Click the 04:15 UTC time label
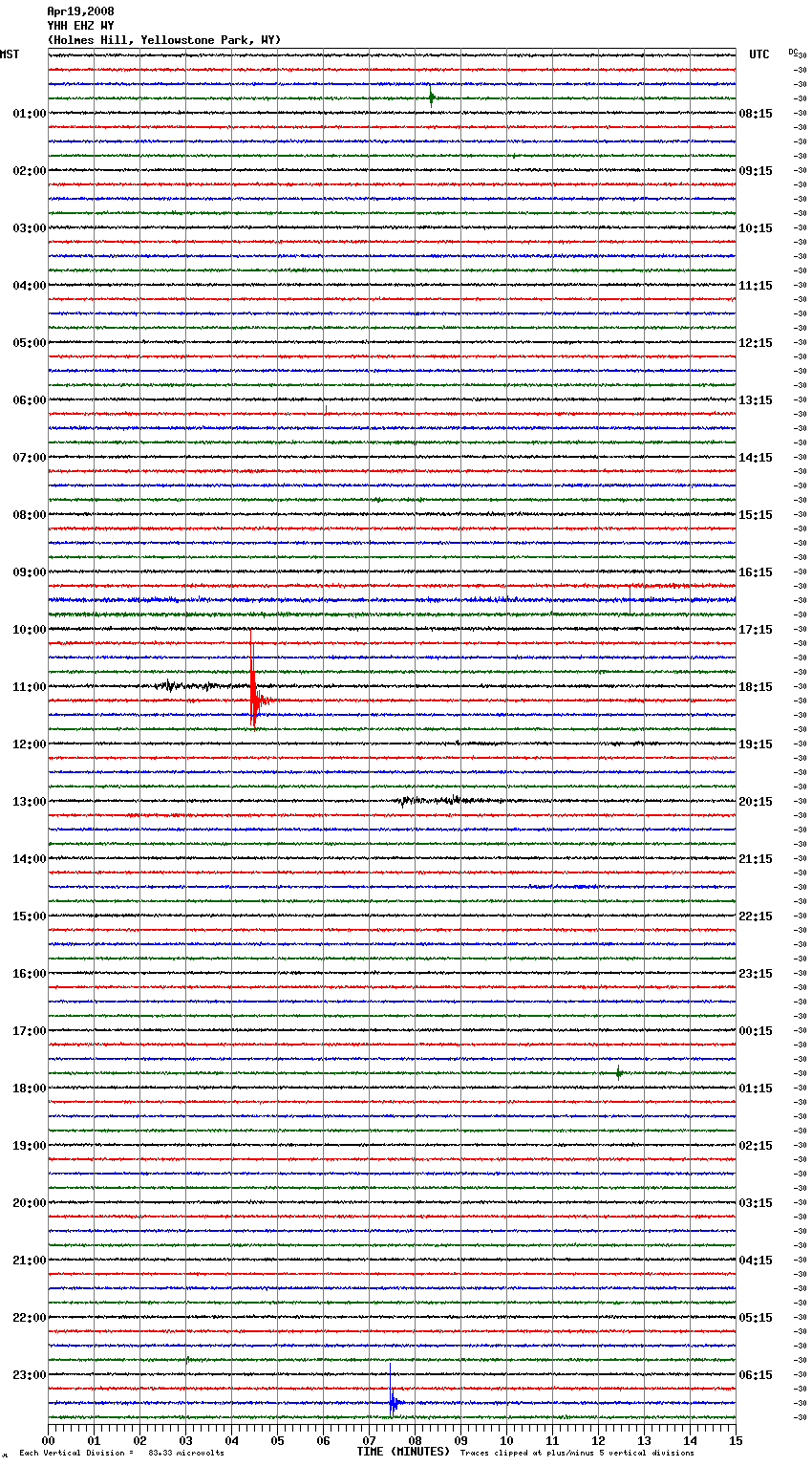812x1466 pixels. click(x=756, y=1261)
